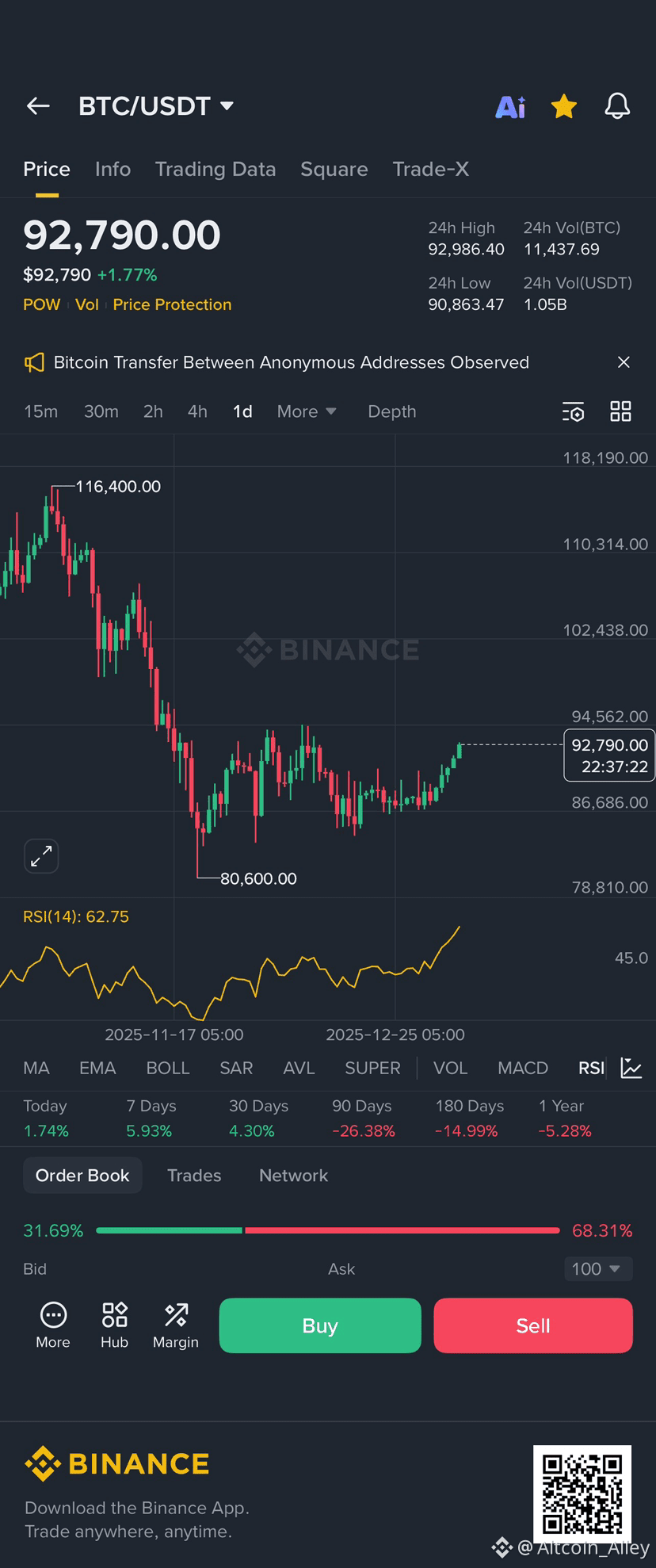Expand the More intervals dropdown

tap(307, 411)
